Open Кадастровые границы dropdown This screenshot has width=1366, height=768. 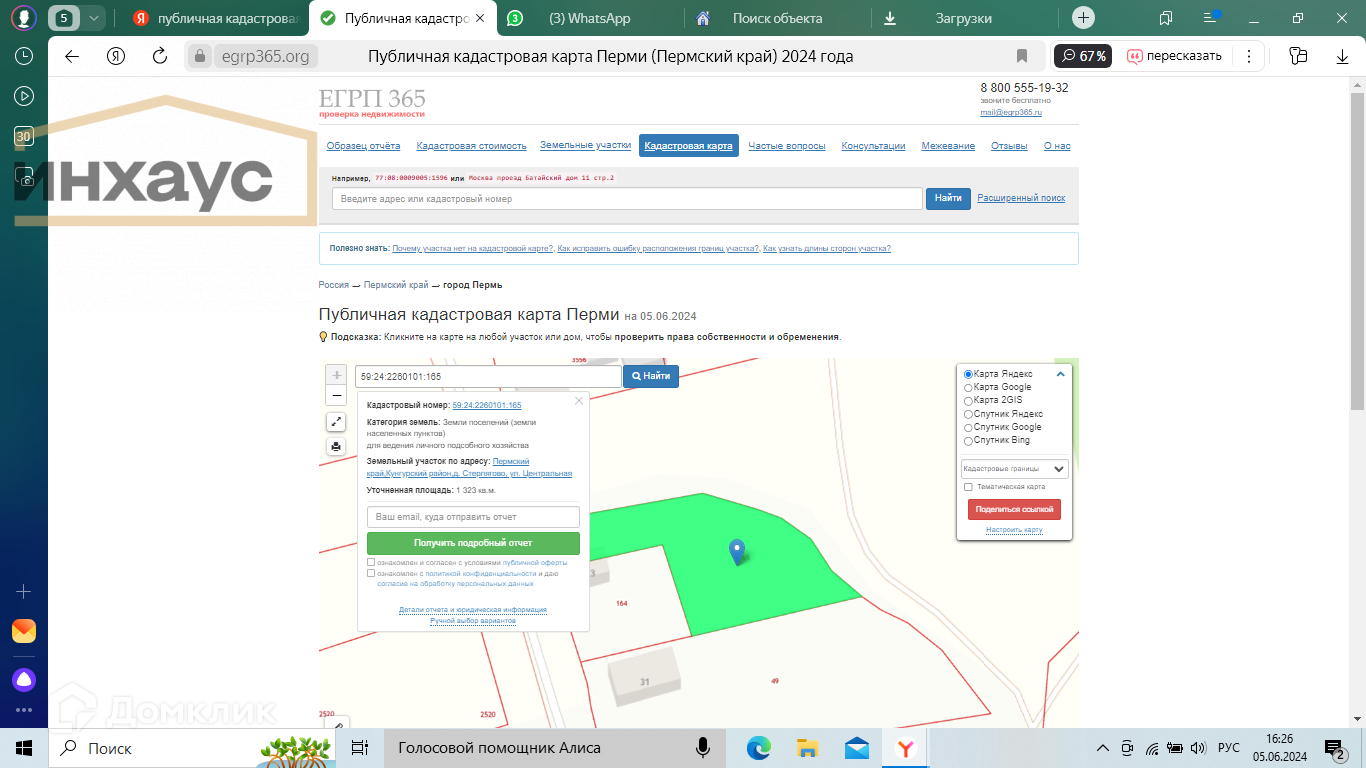(1014, 468)
